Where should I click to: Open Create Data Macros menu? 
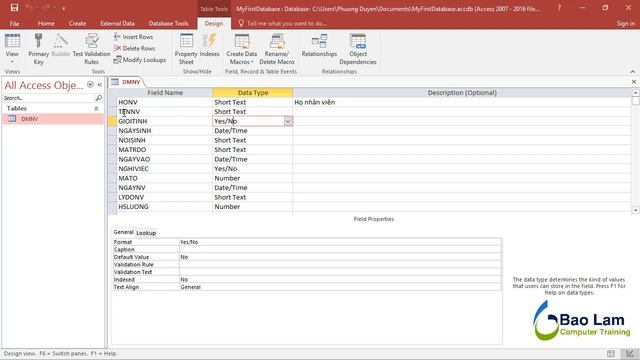click(x=242, y=49)
